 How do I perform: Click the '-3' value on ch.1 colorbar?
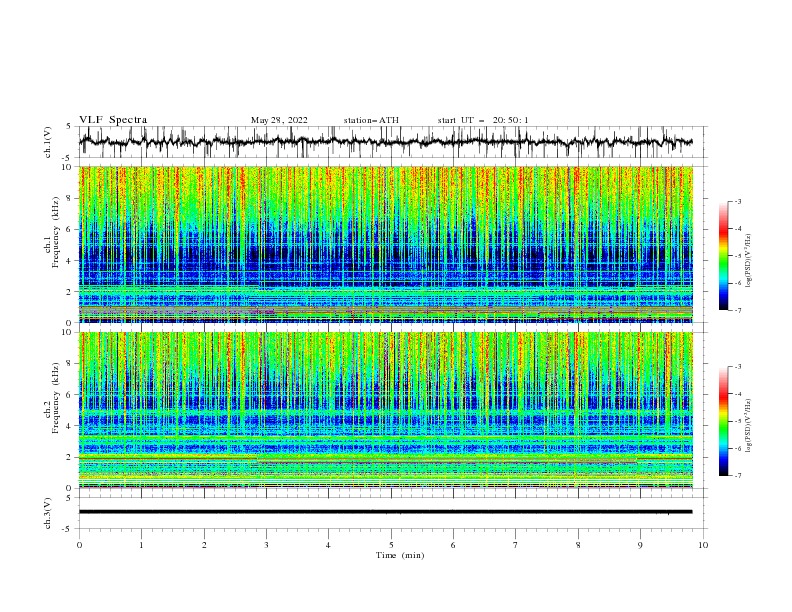737,202
